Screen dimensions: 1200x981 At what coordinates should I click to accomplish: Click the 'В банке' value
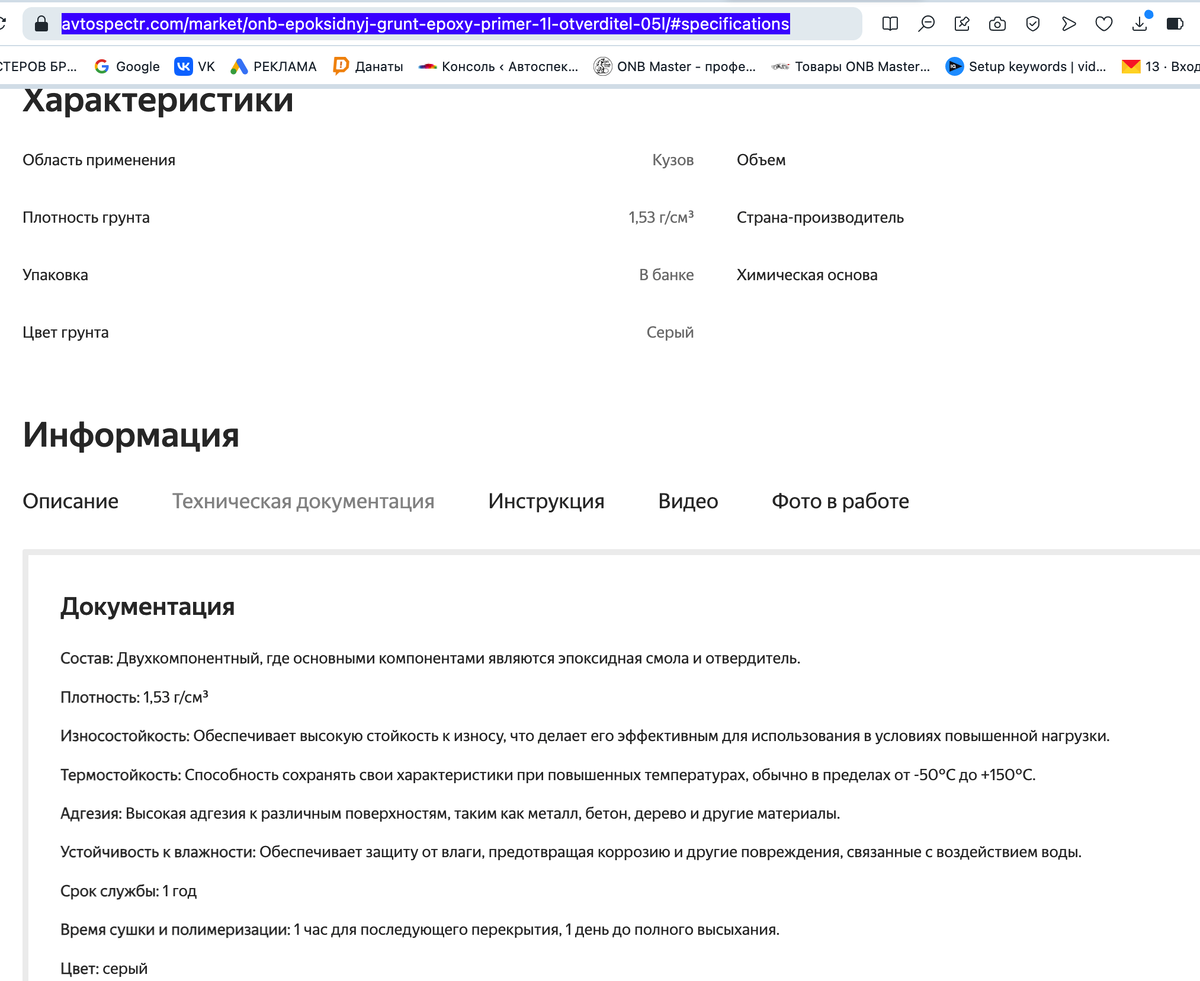click(x=666, y=275)
